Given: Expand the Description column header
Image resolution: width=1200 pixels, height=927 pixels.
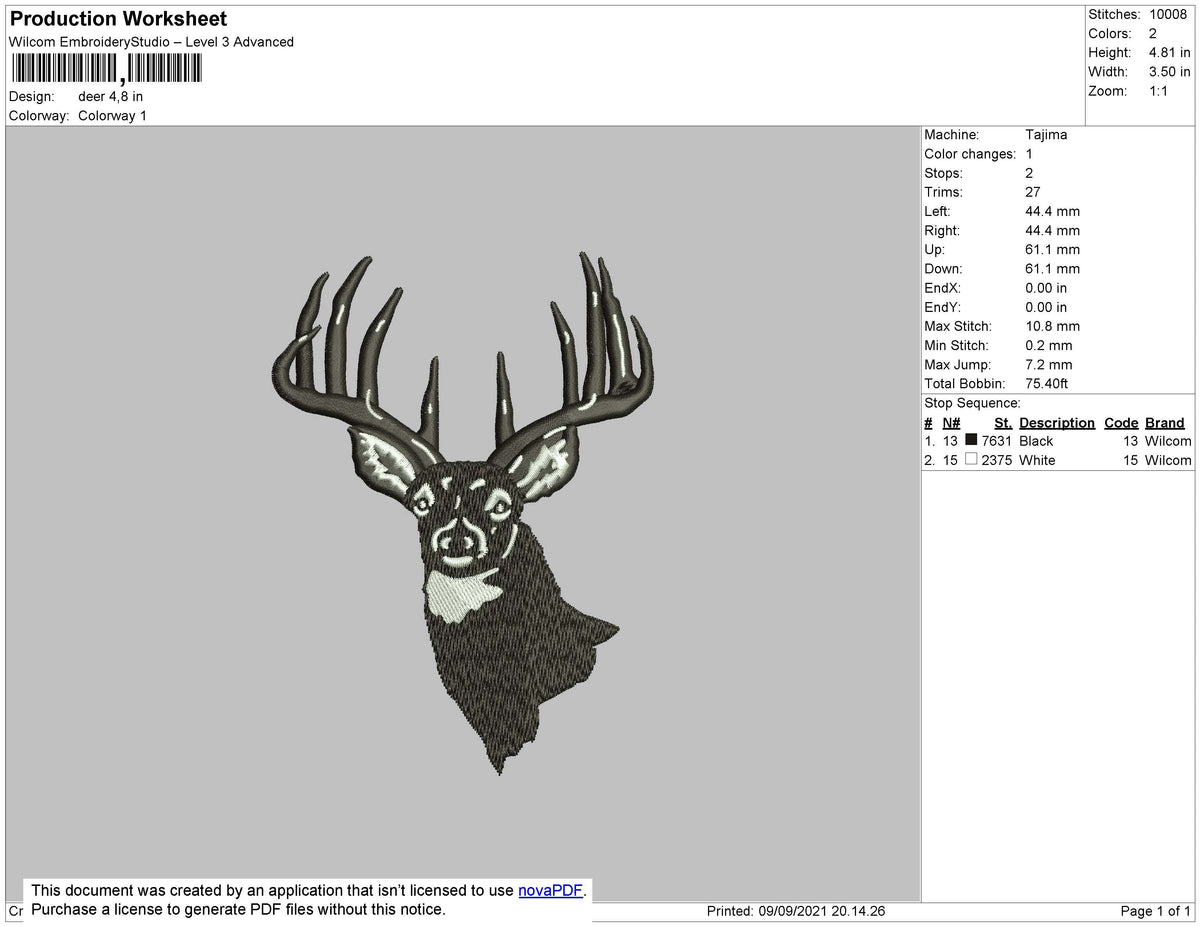Looking at the screenshot, I should tap(1057, 422).
